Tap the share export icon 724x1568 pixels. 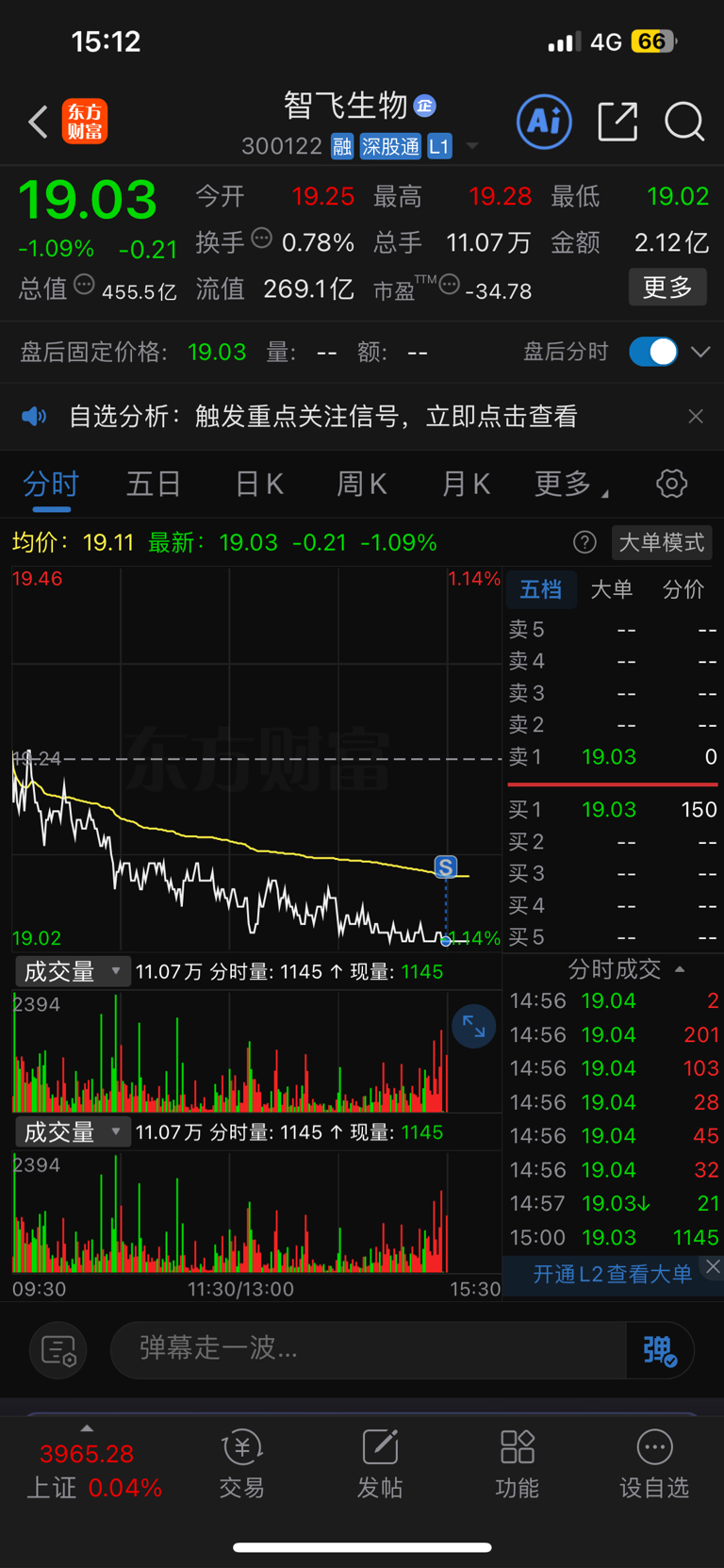(x=617, y=122)
